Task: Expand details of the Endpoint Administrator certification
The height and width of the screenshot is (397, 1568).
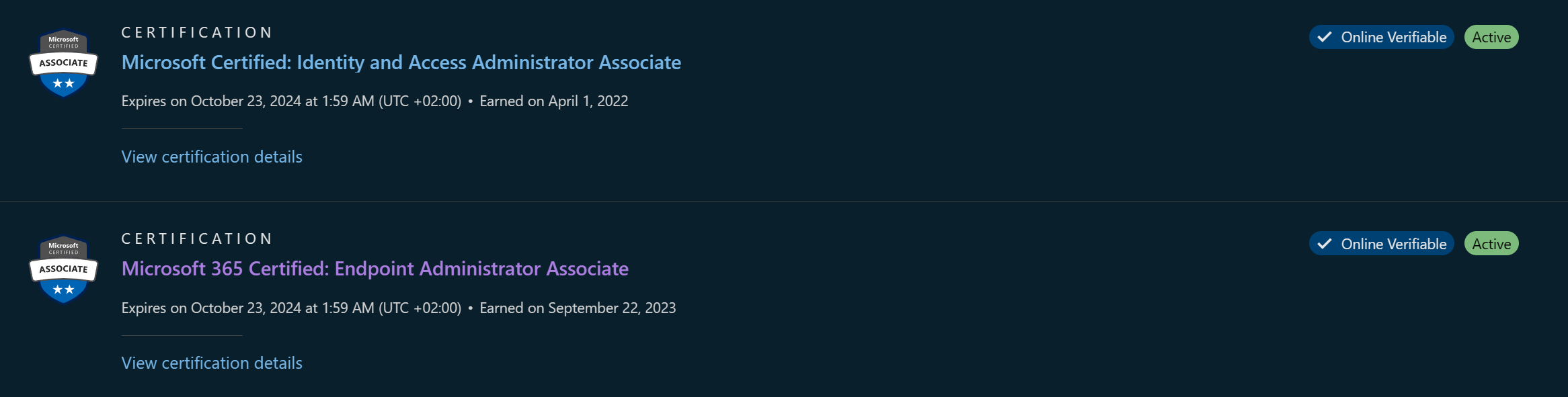Action: point(211,363)
